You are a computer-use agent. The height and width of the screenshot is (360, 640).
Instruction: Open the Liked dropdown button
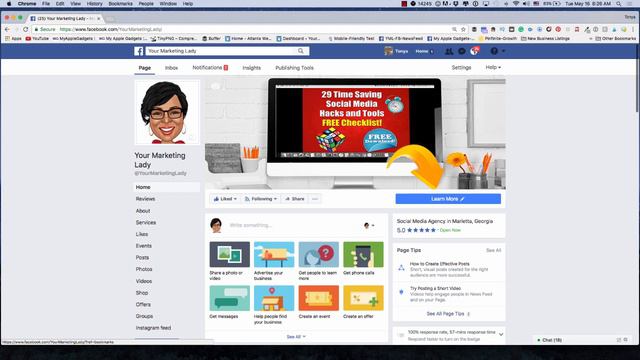click(x=225, y=199)
